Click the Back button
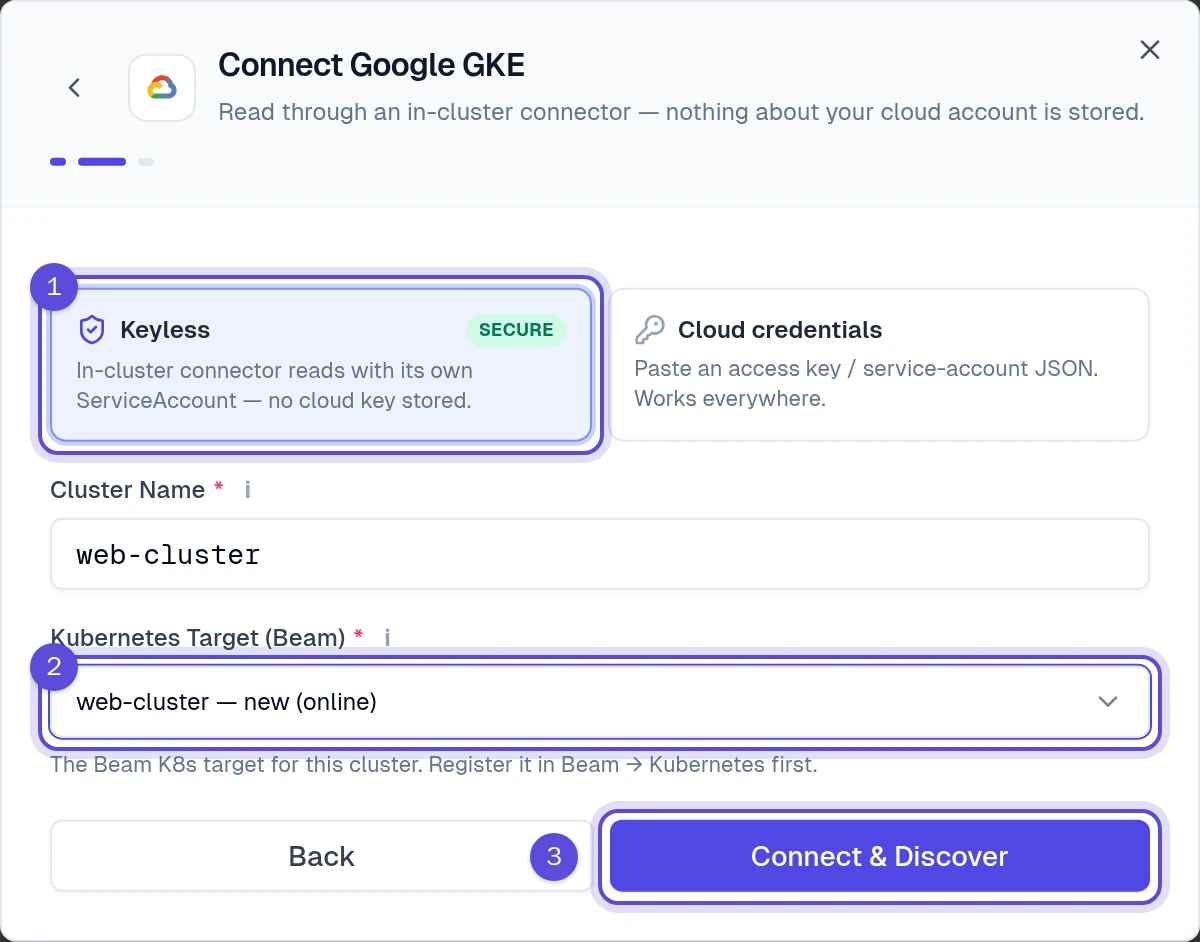The image size is (1200, 942). [321, 856]
